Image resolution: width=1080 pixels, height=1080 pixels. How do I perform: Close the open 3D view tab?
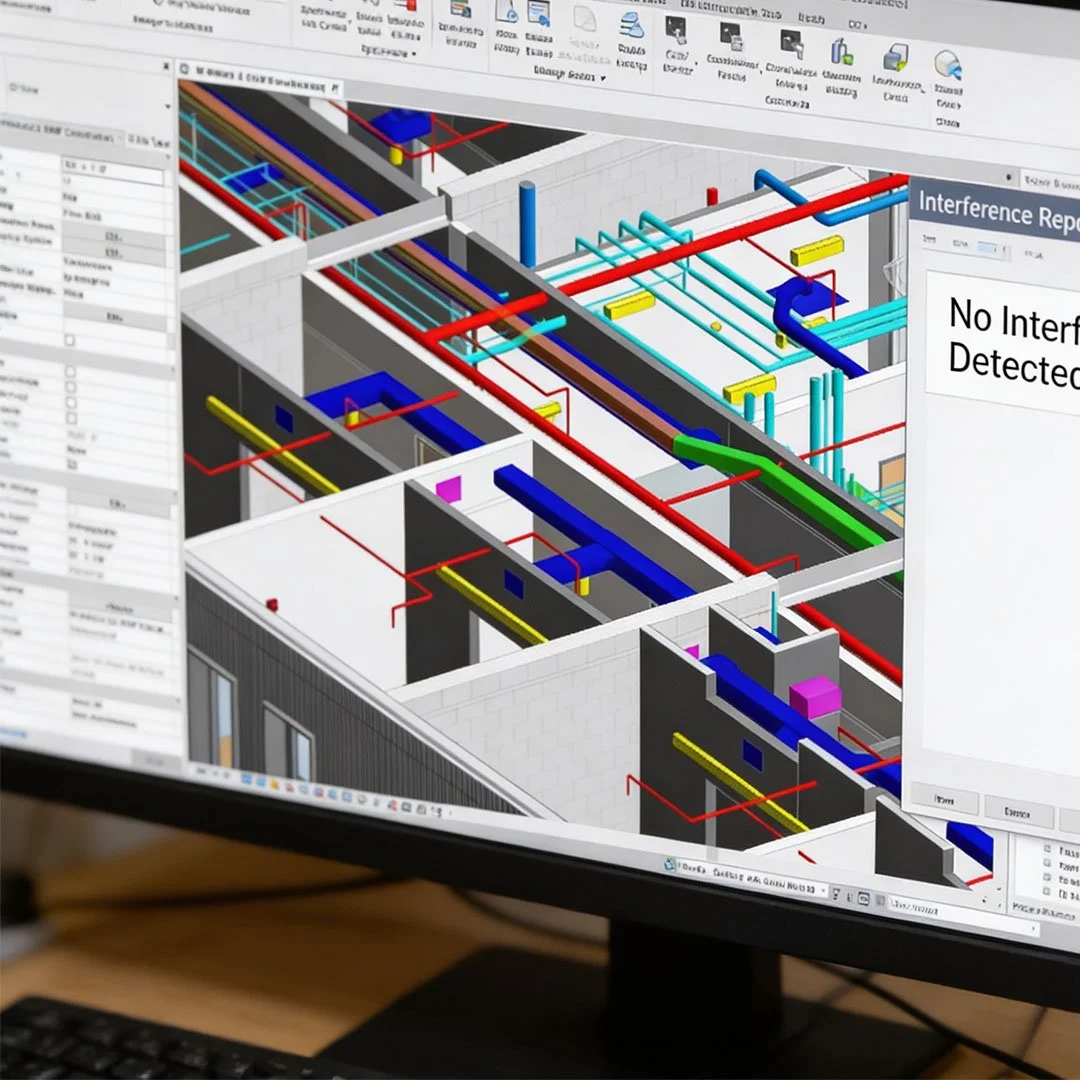tap(335, 87)
